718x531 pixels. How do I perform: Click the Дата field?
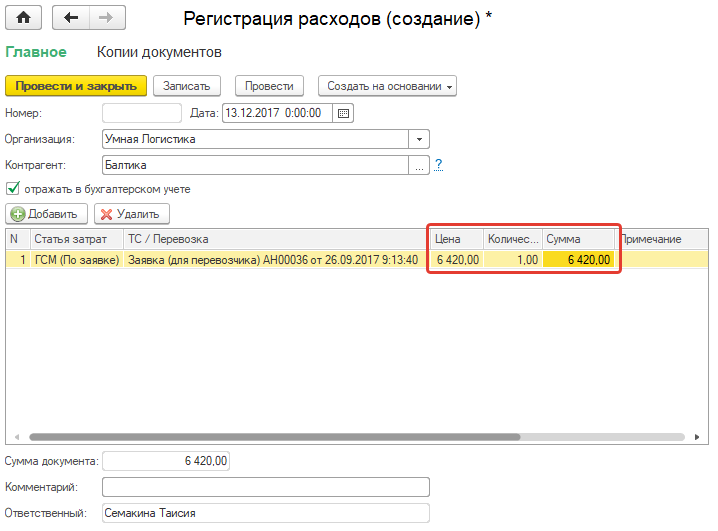point(277,113)
